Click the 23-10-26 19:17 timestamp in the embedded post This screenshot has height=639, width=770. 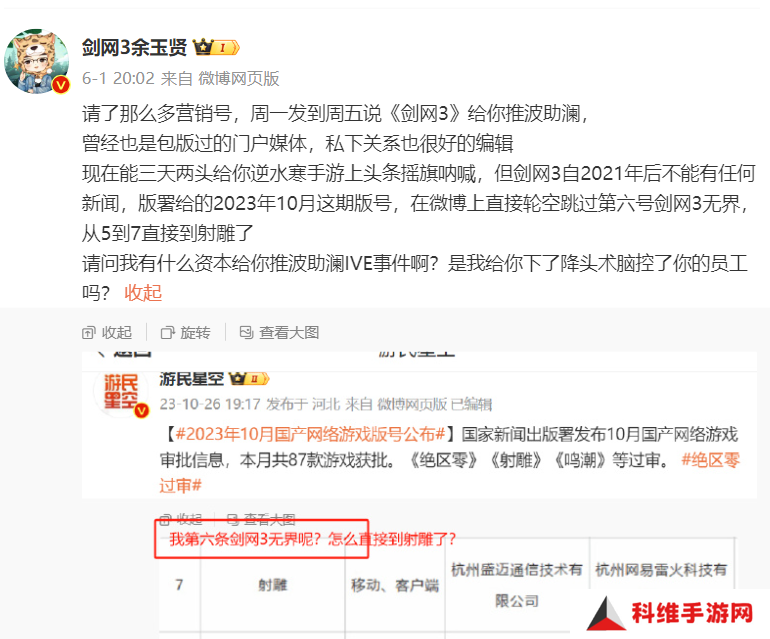209,404
